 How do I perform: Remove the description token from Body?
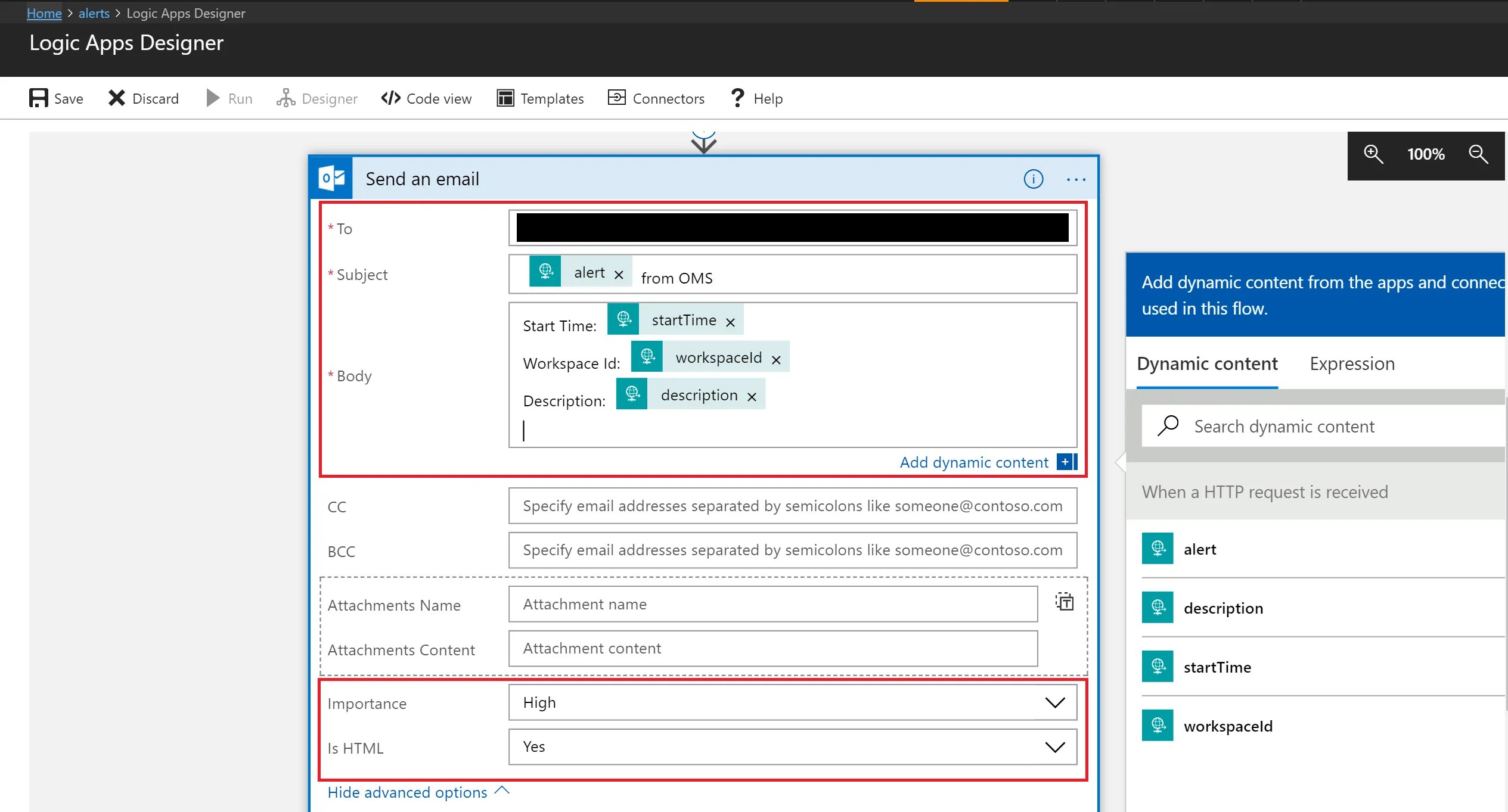pyautogui.click(x=752, y=397)
